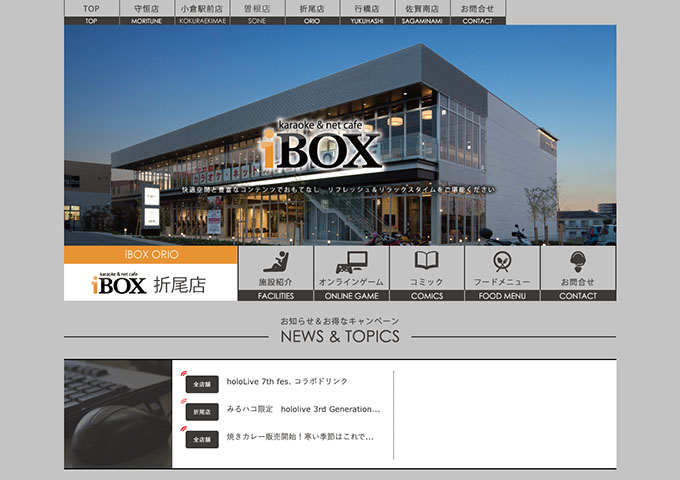
Task: Click the NEWS & TOPICS heading
Action: (x=340, y=336)
